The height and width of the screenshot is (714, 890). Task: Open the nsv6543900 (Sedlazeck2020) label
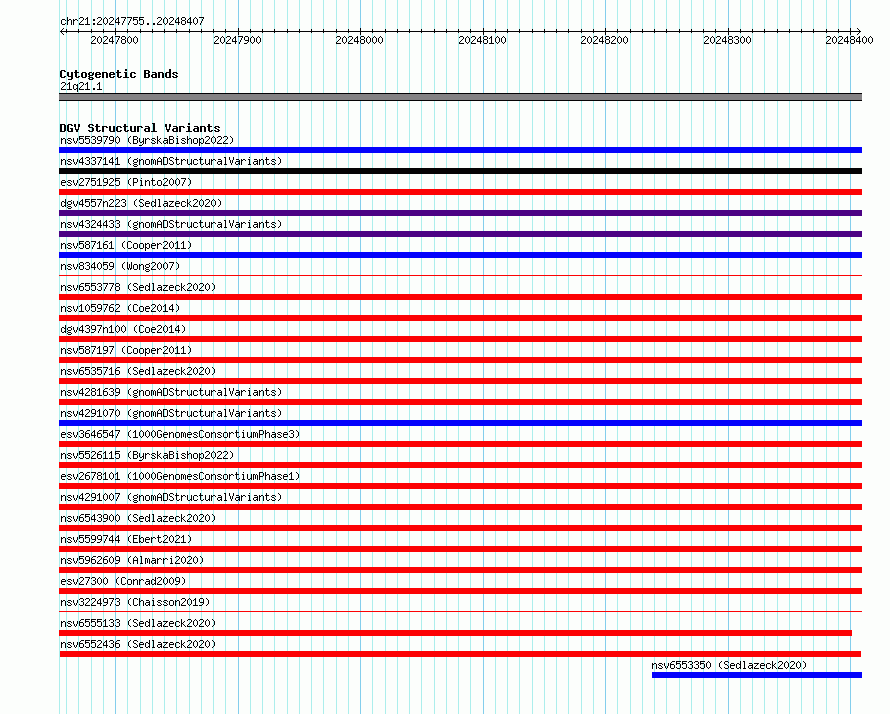(x=138, y=518)
